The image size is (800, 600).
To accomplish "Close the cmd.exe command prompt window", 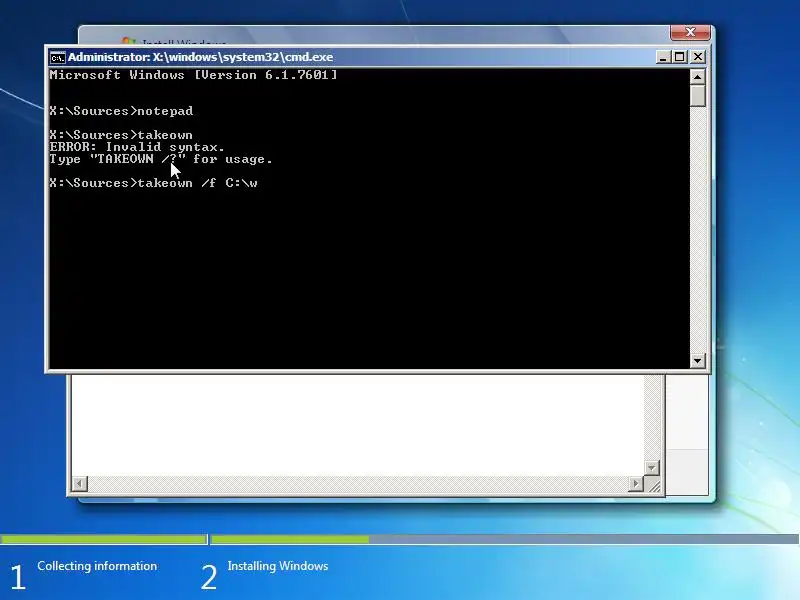I will coord(697,57).
